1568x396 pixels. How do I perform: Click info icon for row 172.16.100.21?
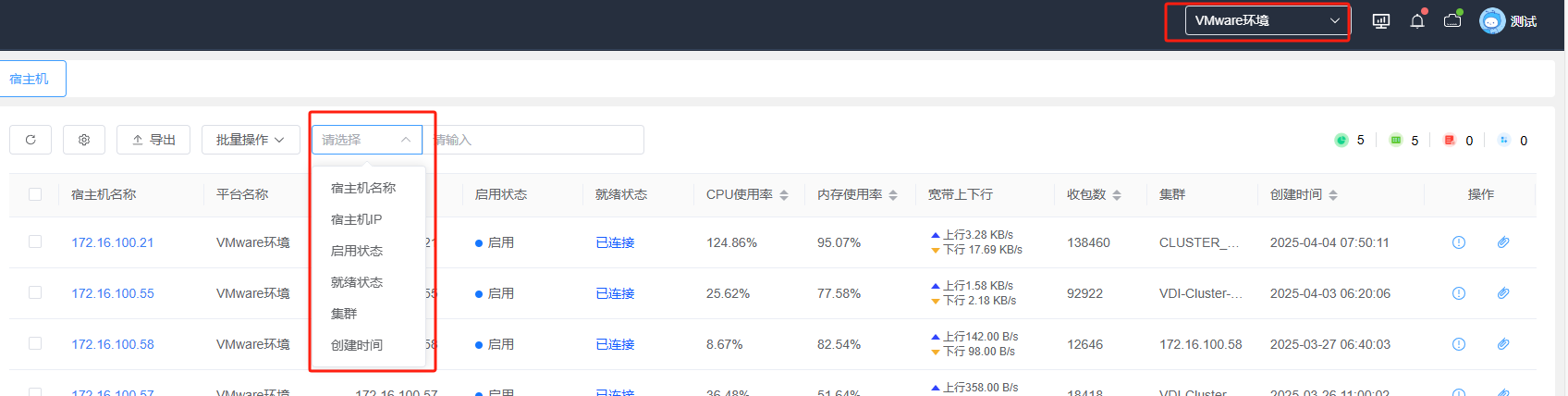(1459, 242)
